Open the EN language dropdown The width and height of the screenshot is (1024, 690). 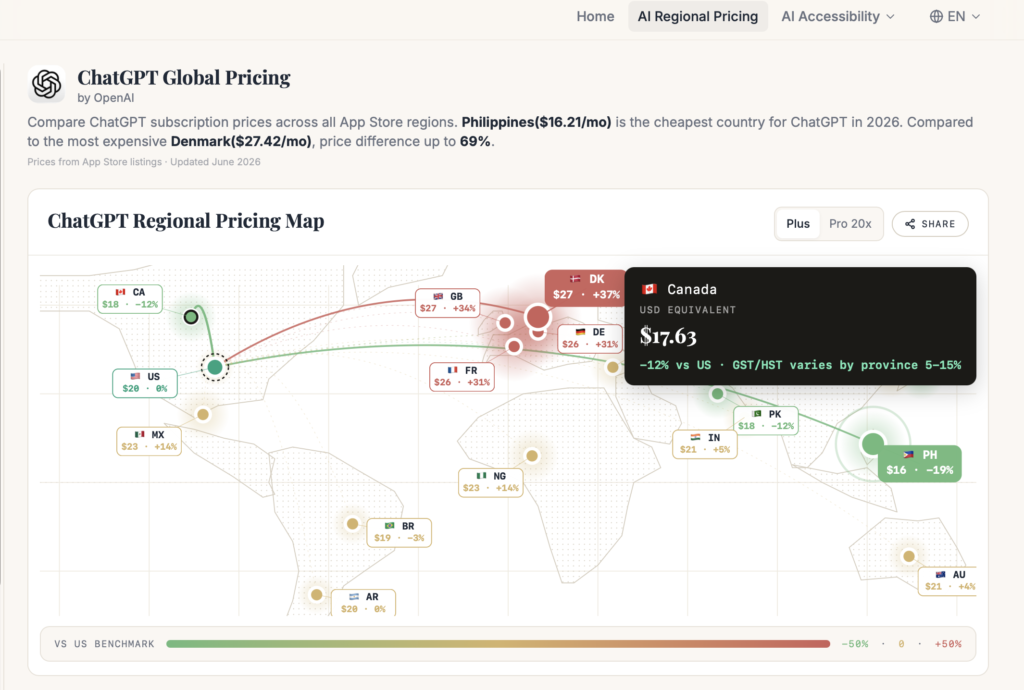(x=955, y=16)
